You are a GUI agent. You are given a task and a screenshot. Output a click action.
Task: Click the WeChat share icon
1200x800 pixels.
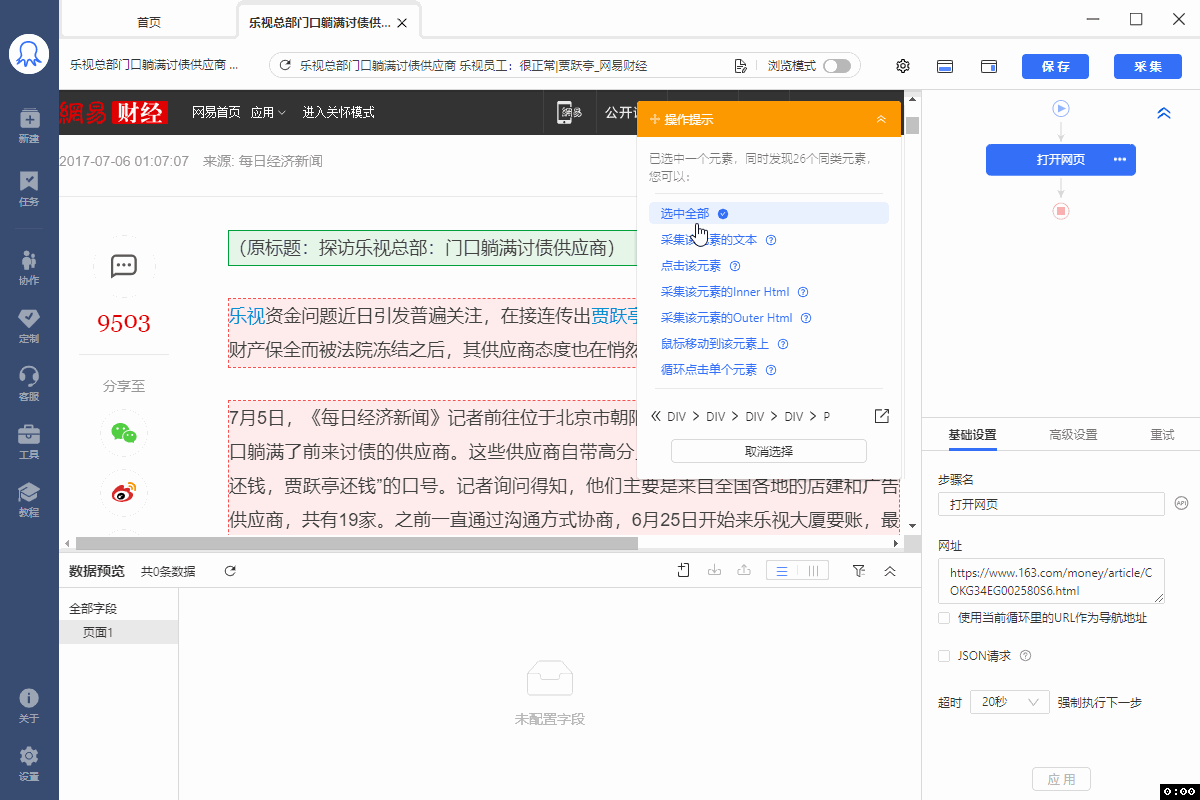click(124, 433)
